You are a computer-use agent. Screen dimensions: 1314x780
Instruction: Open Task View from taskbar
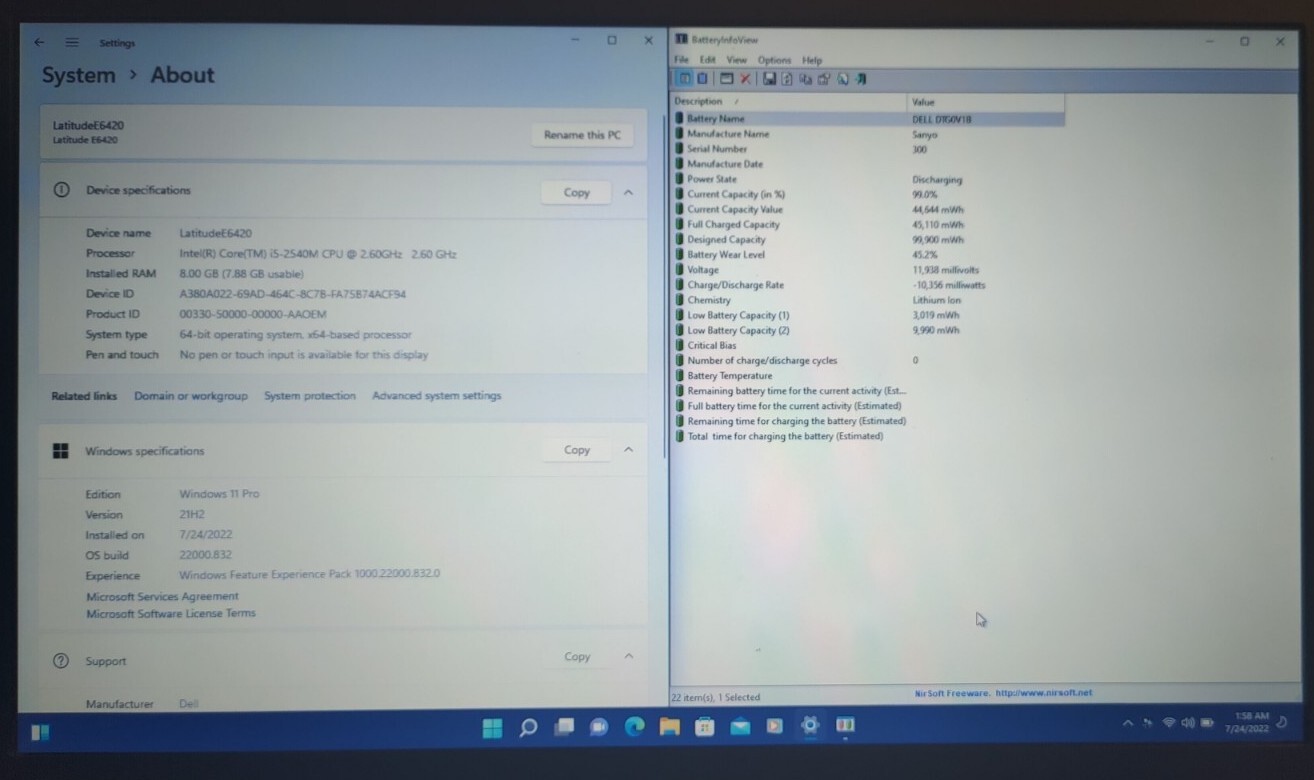pos(564,727)
